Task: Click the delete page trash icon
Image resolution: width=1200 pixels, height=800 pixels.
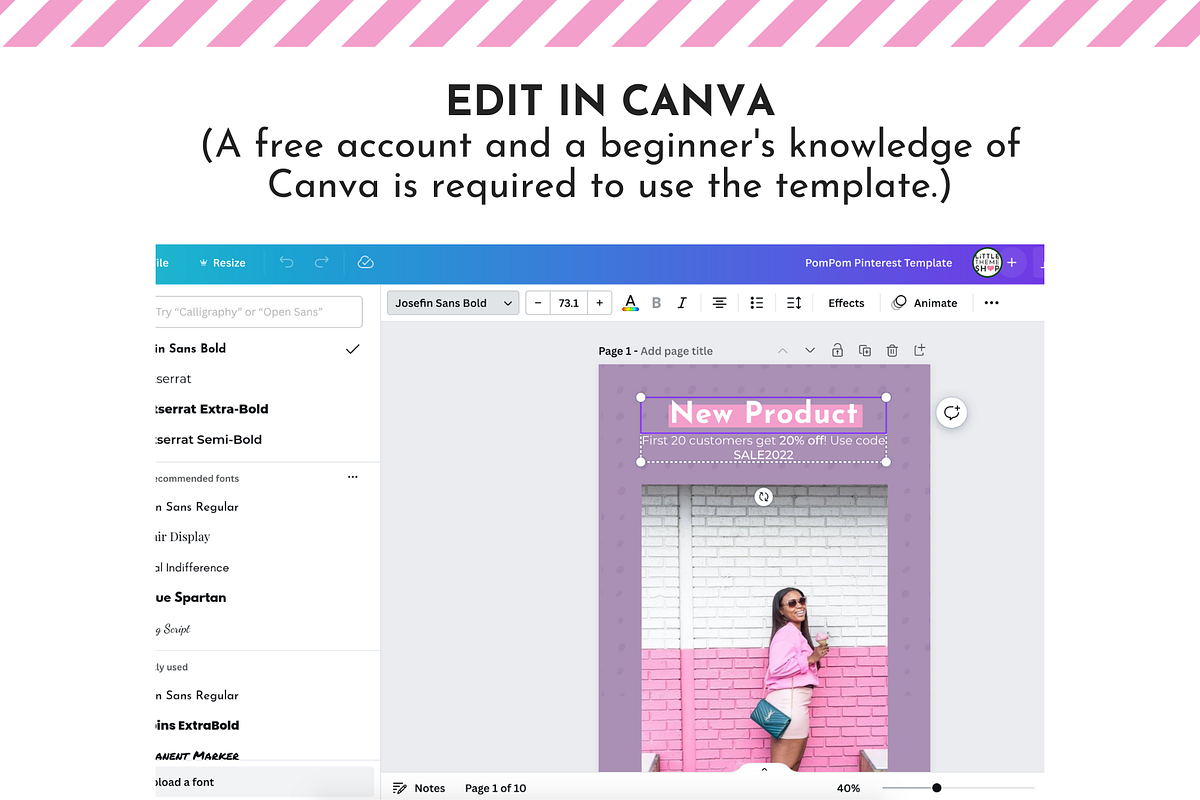Action: pos(892,350)
